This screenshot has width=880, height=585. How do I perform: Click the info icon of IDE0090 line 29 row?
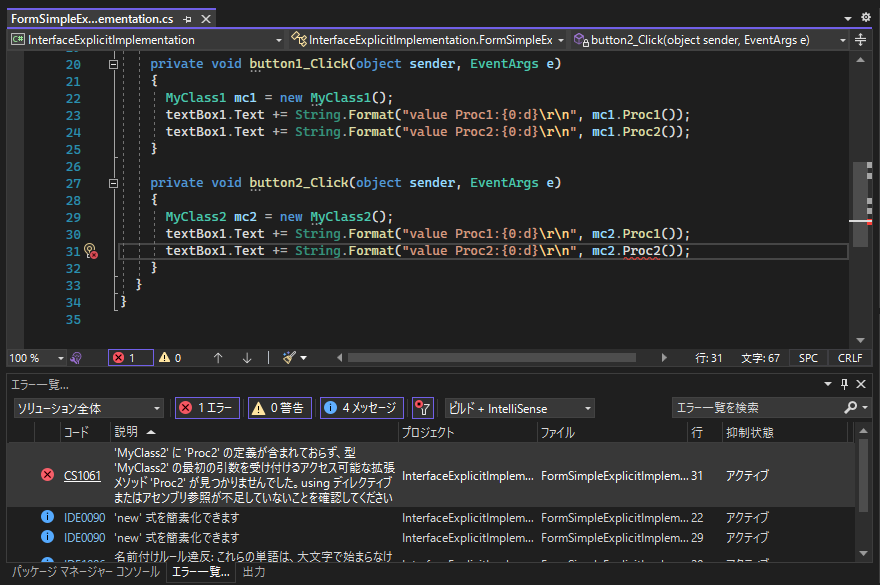(x=48, y=537)
